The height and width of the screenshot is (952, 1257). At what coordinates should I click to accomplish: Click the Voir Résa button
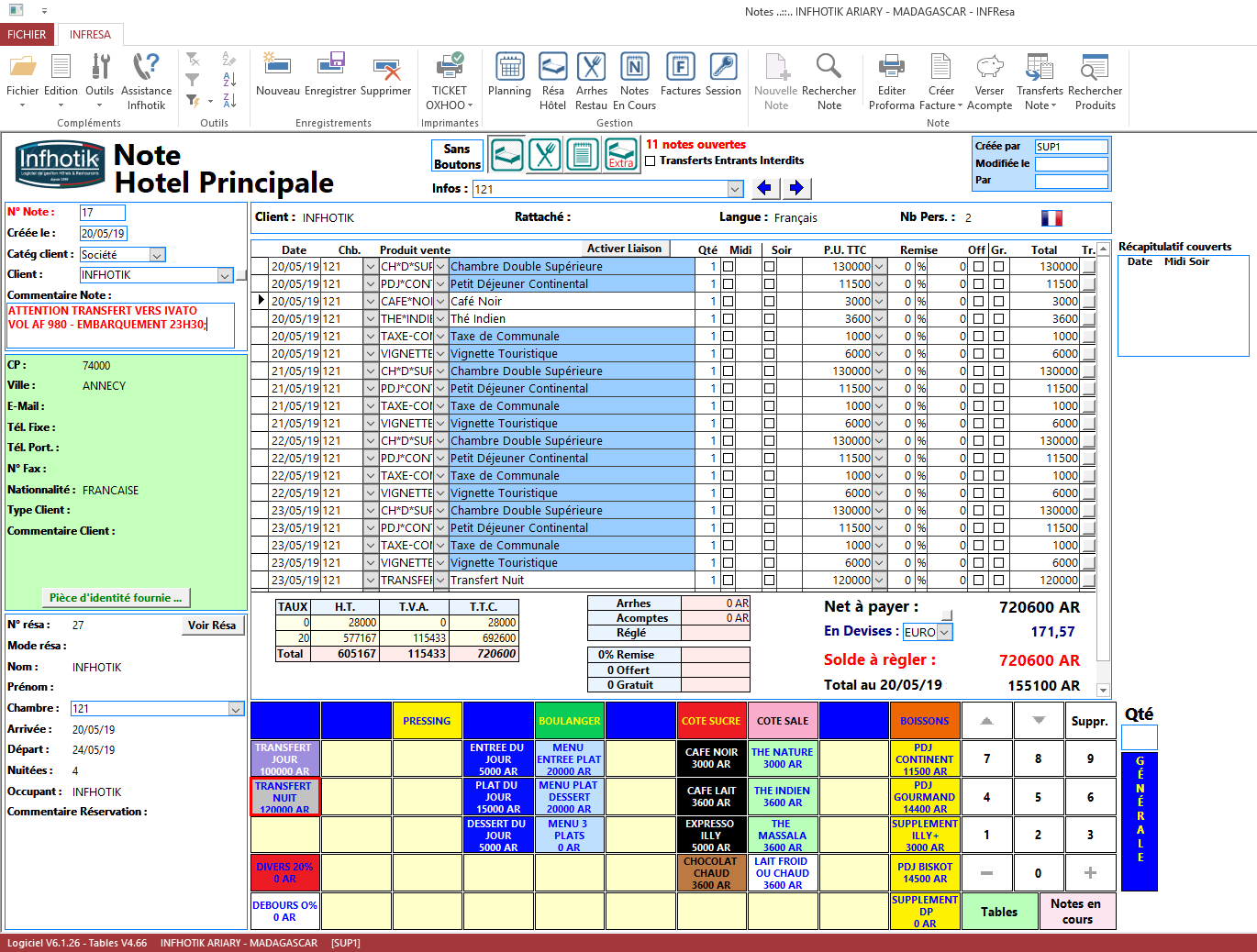(x=212, y=625)
